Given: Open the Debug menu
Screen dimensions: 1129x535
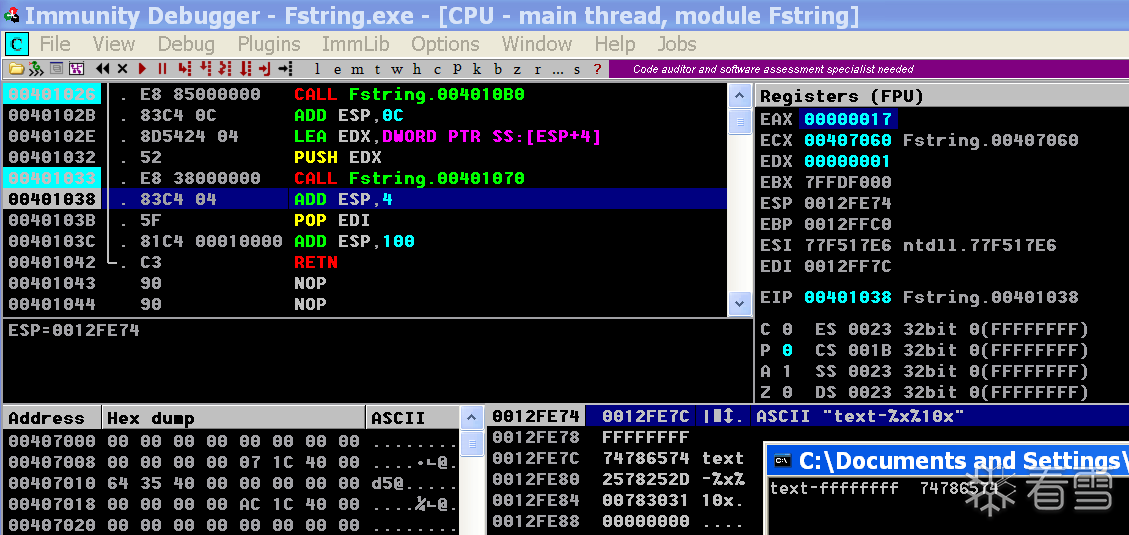Looking at the screenshot, I should point(186,44).
